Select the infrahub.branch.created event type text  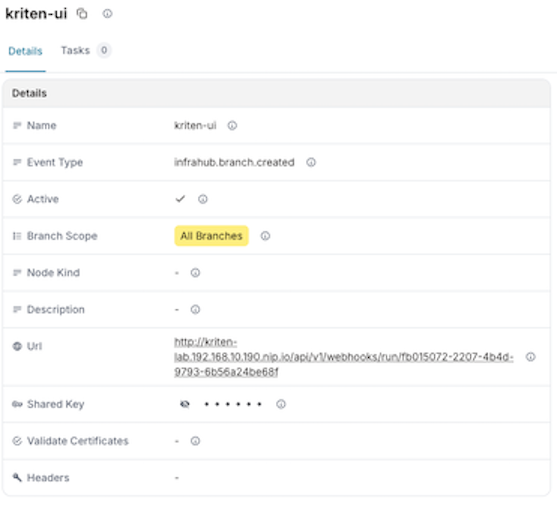click(234, 162)
